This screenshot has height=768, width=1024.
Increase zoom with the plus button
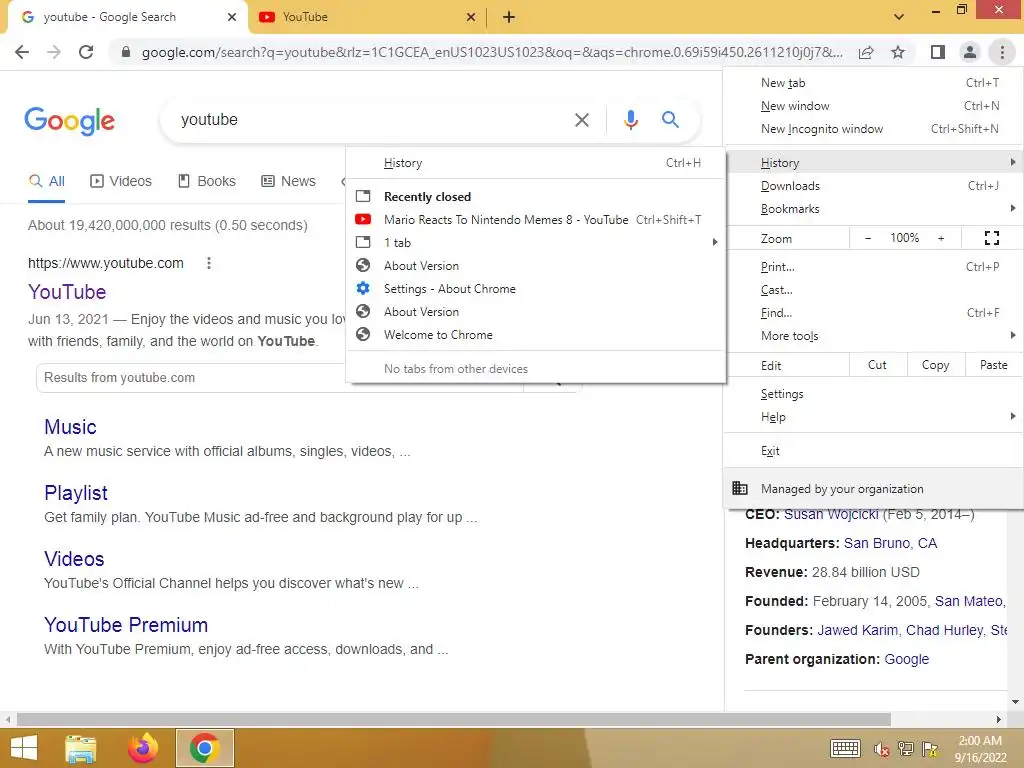(941, 238)
